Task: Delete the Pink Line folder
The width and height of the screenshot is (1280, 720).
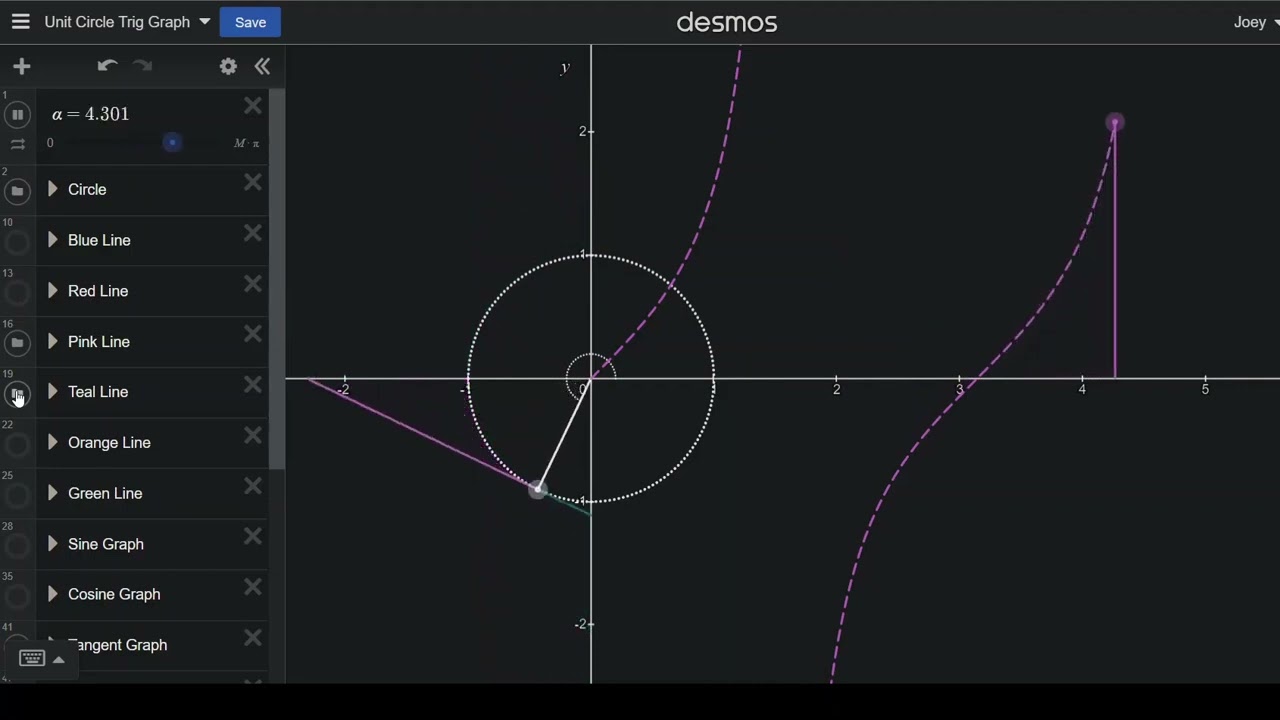Action: (x=253, y=334)
